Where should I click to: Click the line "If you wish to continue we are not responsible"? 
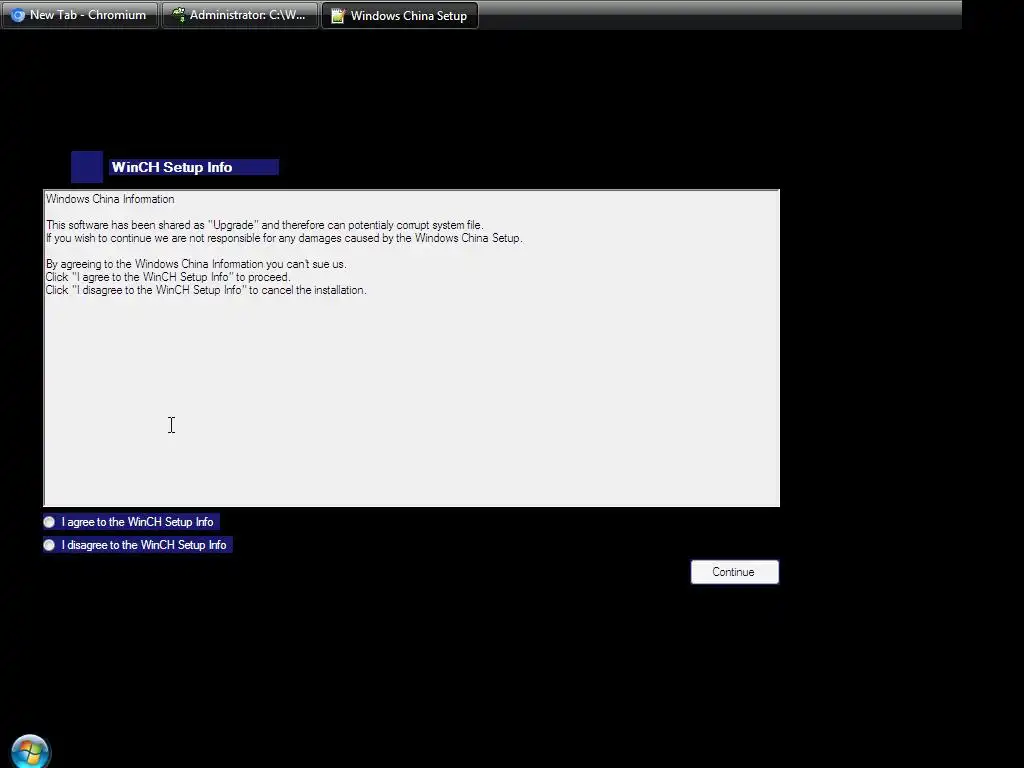(284, 238)
